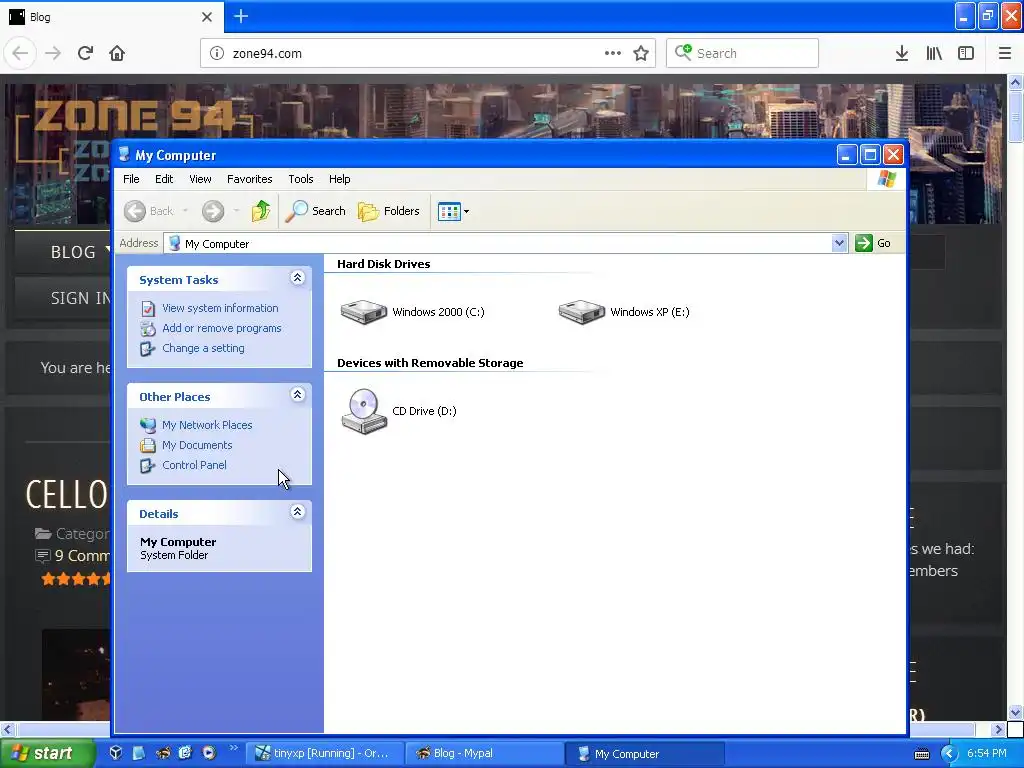The height and width of the screenshot is (768, 1024).
Task: Click Change a setting link
Action: [203, 348]
